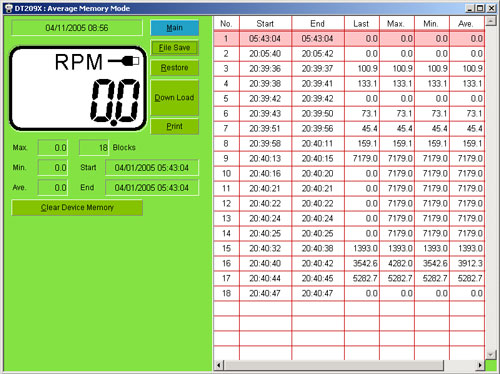Screen dimensions: 500x374
Task: Click the application icon in title bar
Action: pos(9,8)
